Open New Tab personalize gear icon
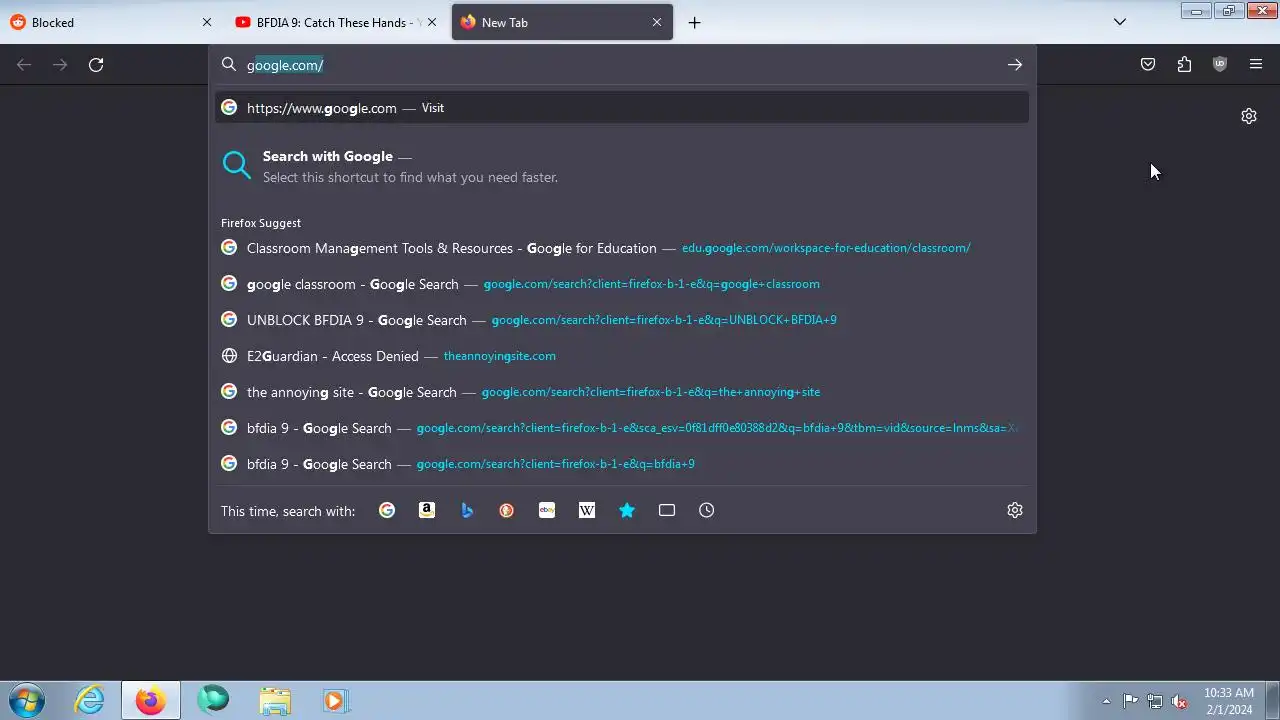1280x720 pixels. [x=1249, y=116]
